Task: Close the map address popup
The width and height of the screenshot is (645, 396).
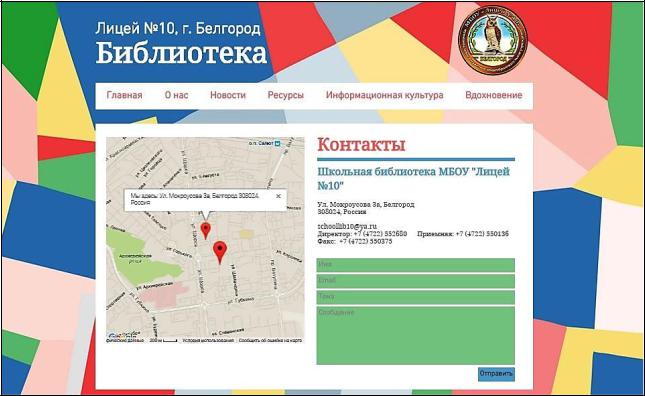Action: tap(278, 196)
